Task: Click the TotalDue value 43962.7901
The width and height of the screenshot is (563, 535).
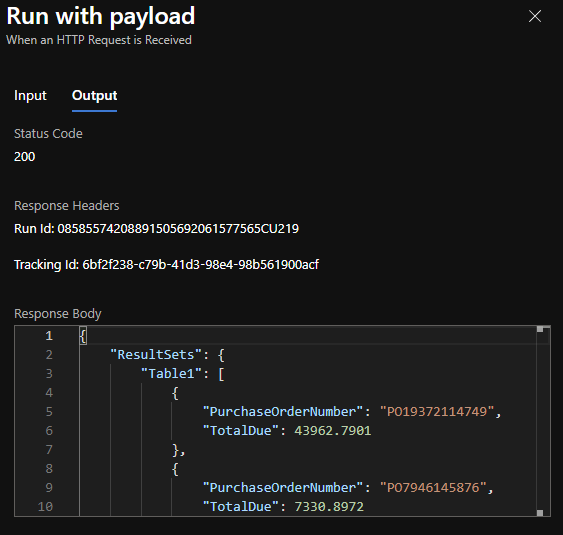Action: tap(332, 431)
